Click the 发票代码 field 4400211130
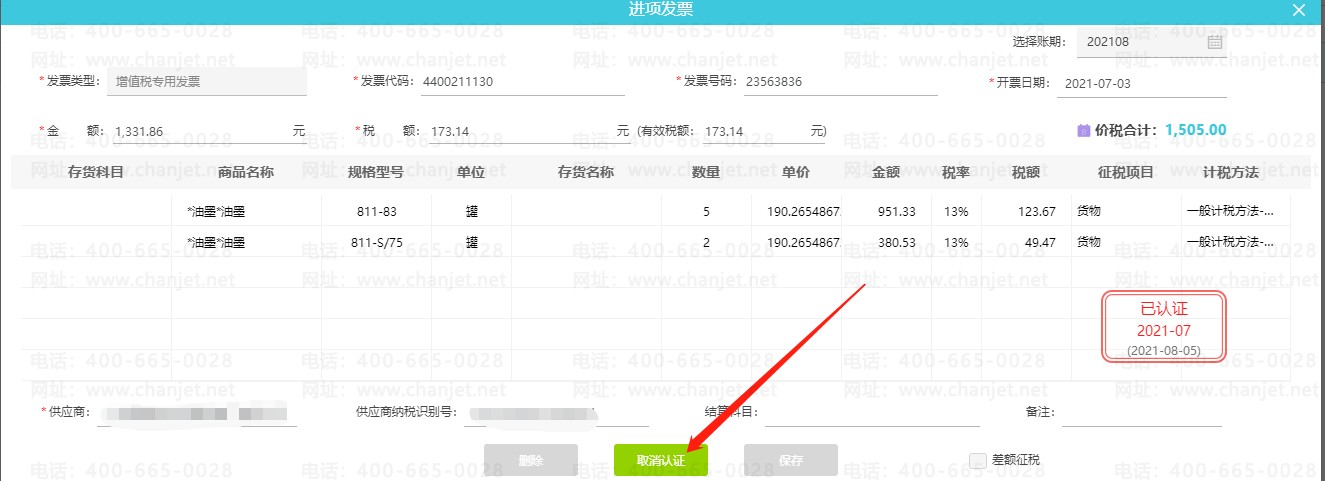1325x481 pixels. 522,83
